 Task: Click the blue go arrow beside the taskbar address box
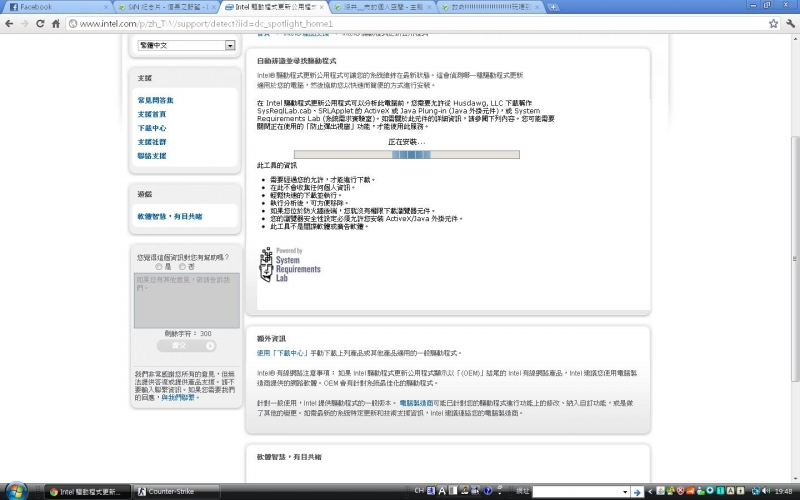point(637,492)
